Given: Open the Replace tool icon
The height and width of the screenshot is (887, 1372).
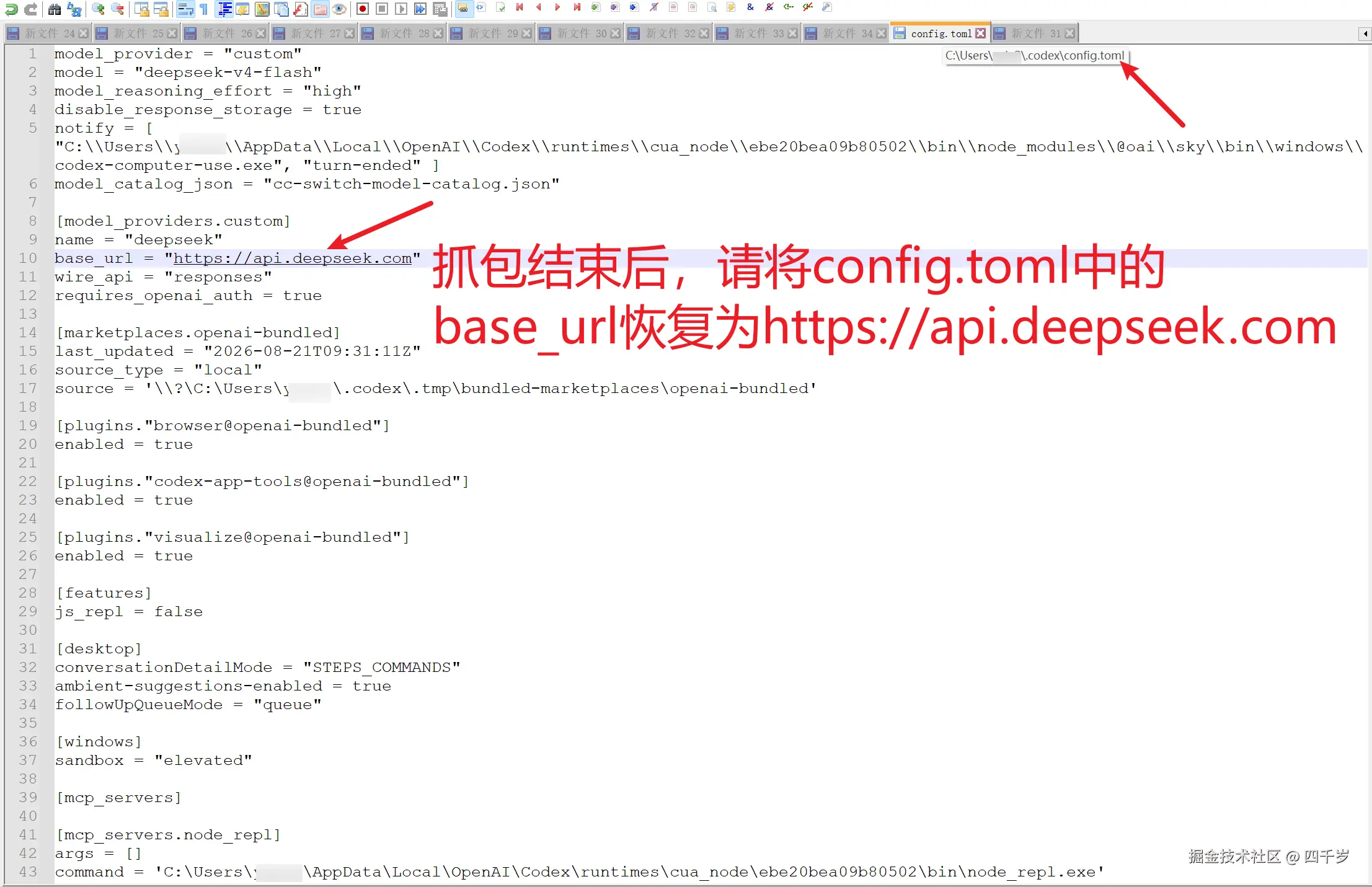Looking at the screenshot, I should (x=74, y=9).
